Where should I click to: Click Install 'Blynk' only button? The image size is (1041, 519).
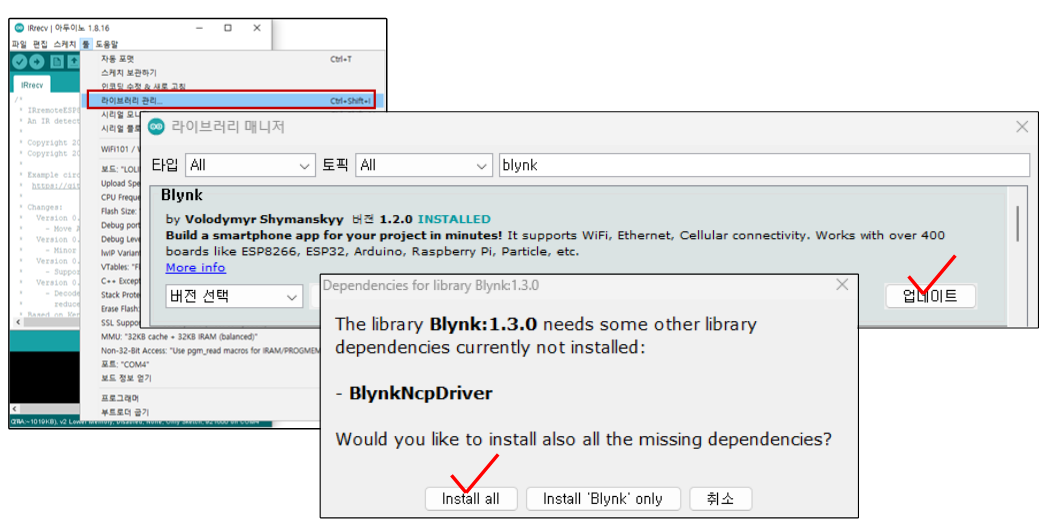[x=603, y=498]
